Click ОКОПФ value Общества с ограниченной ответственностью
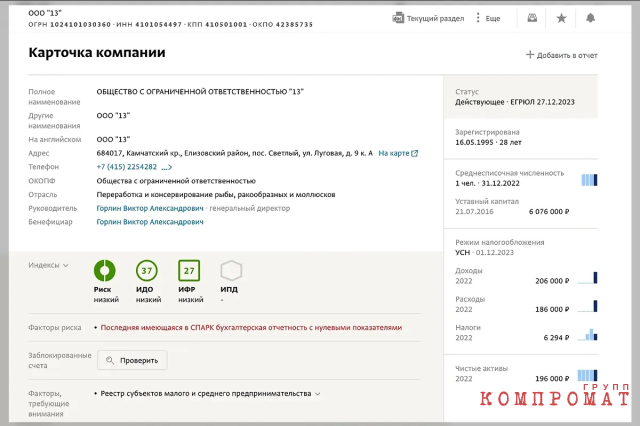Image resolution: width=640 pixels, height=426 pixels. click(176, 181)
